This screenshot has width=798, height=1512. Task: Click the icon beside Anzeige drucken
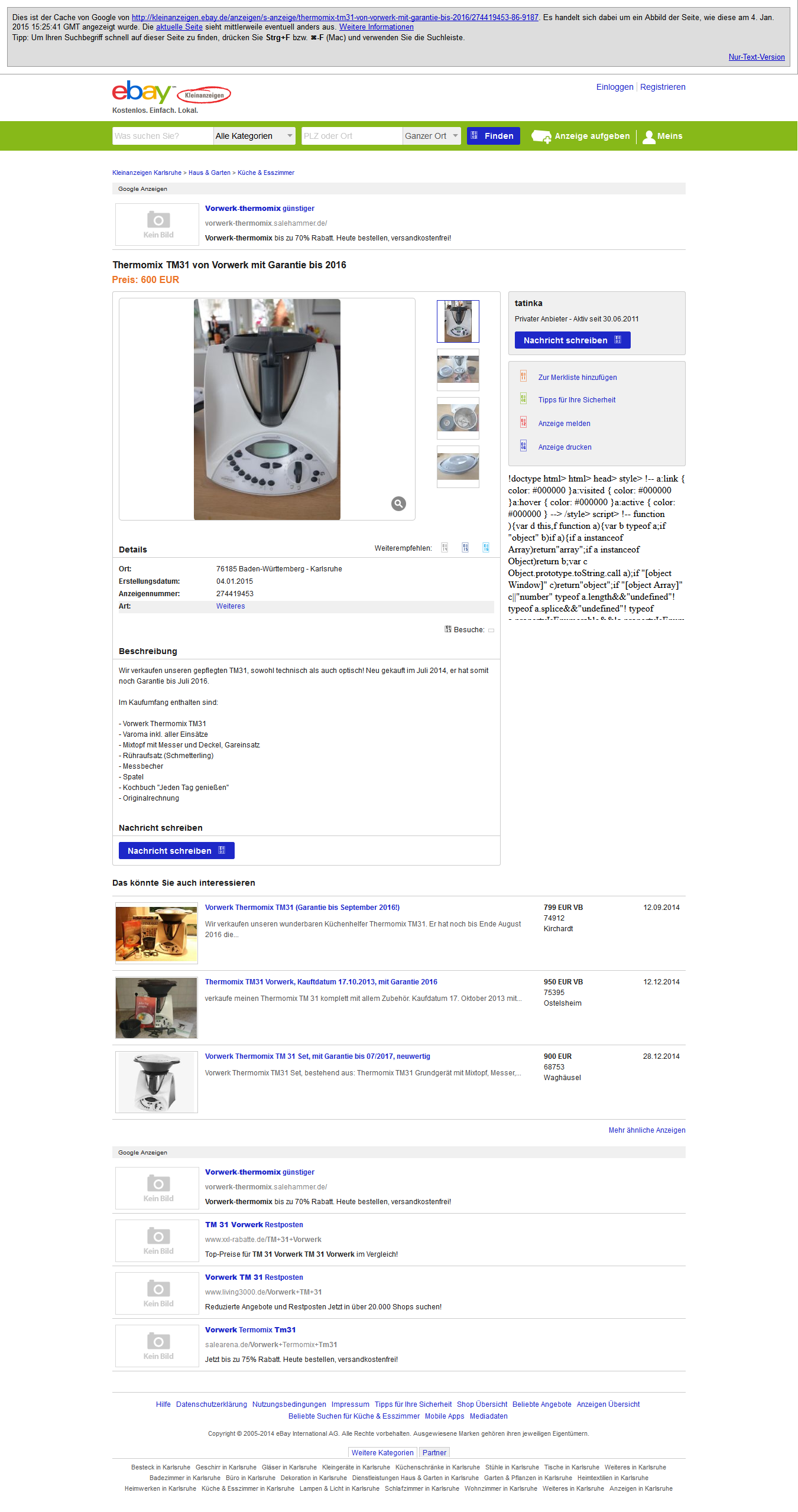[523, 446]
